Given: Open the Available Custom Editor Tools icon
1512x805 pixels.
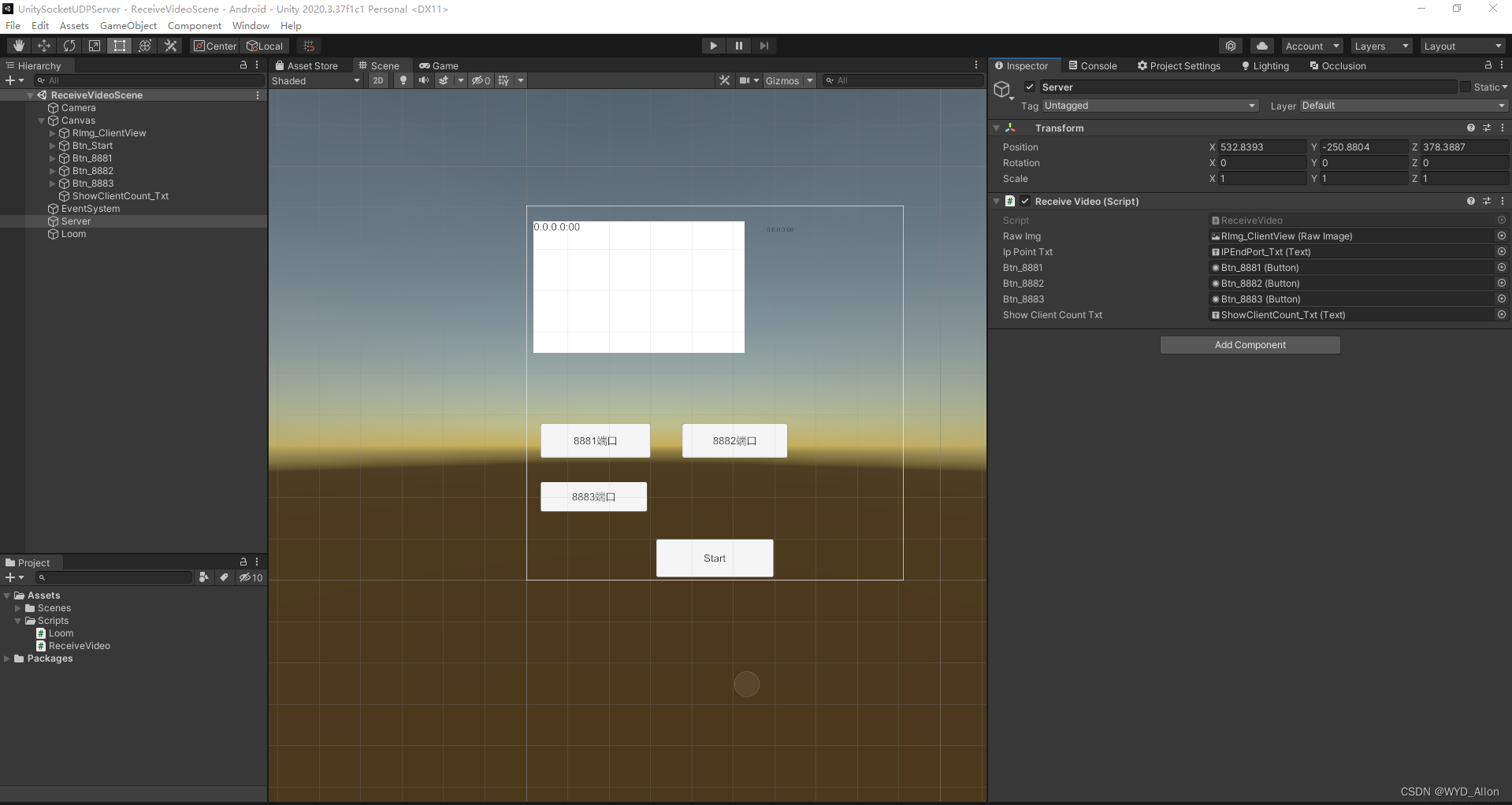Looking at the screenshot, I should pos(170,45).
